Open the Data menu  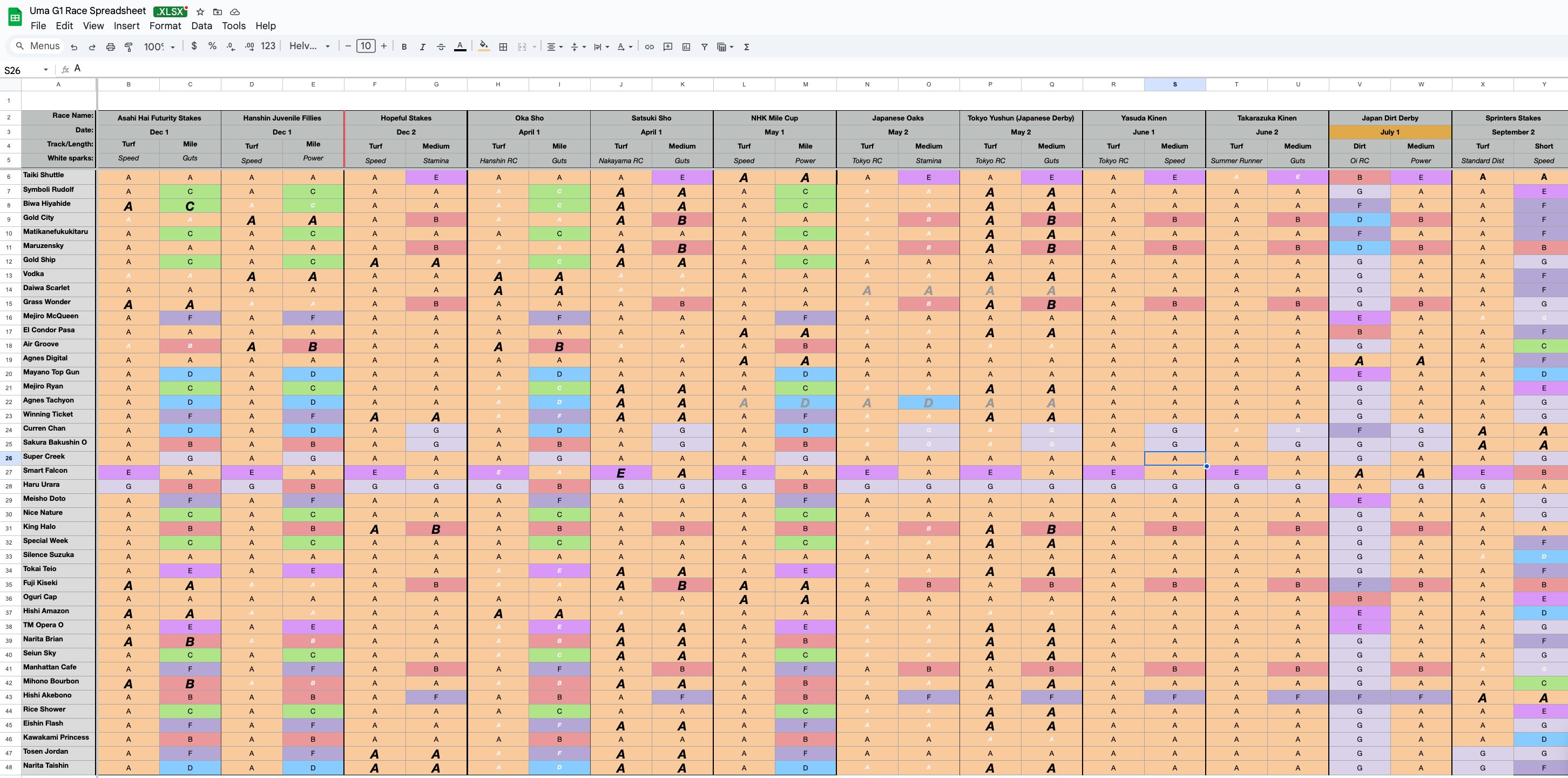[201, 25]
